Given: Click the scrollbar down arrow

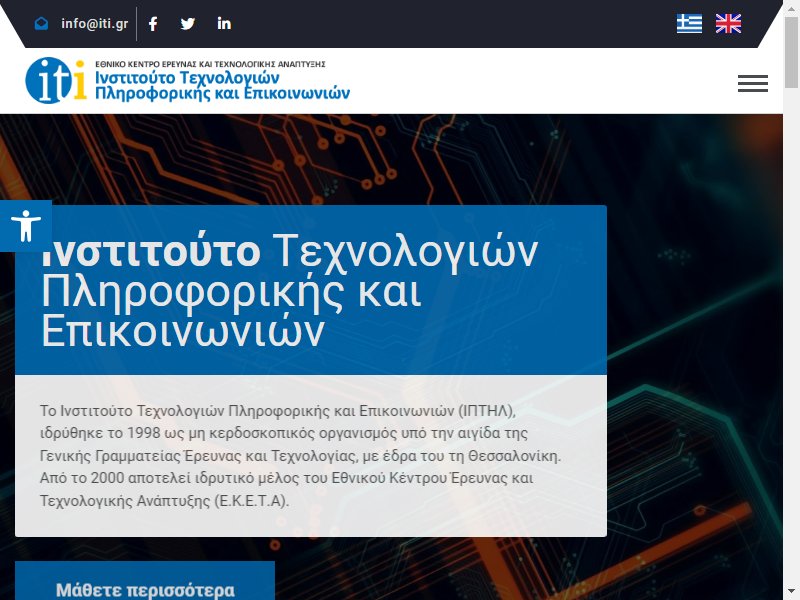Looking at the screenshot, I should (x=791, y=593).
